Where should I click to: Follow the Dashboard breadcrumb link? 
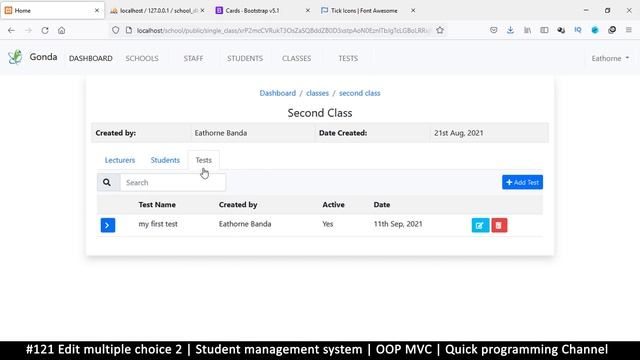click(278, 93)
